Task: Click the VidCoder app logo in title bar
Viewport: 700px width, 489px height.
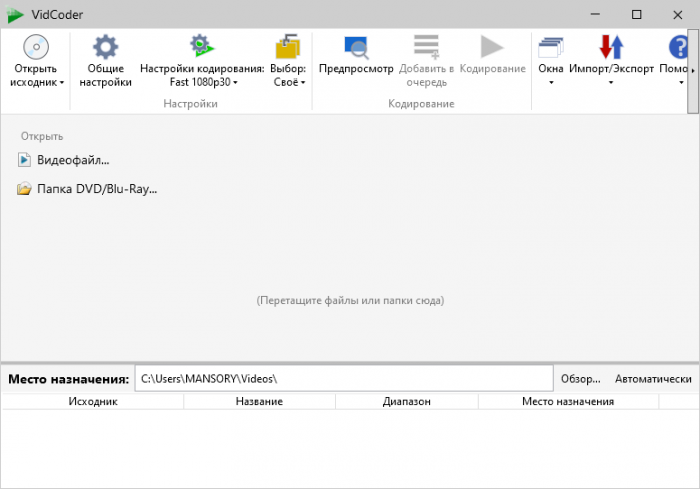Action: pos(15,14)
